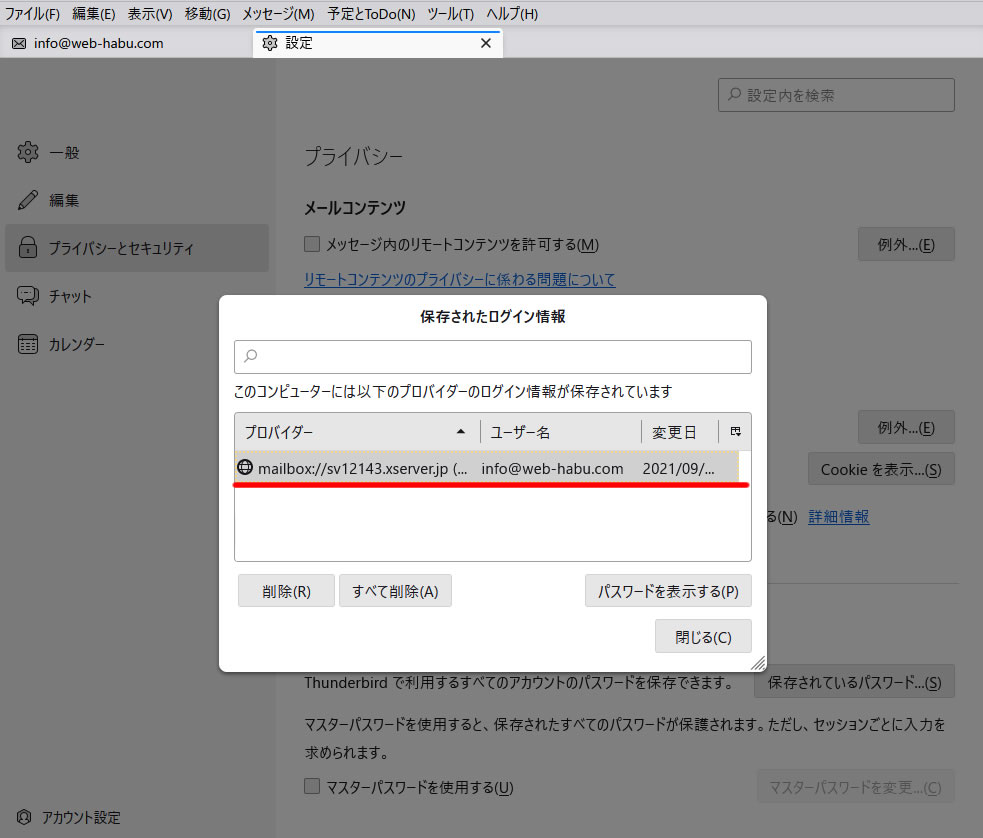Open the ツール(T) menu
The height and width of the screenshot is (838, 983).
point(450,14)
